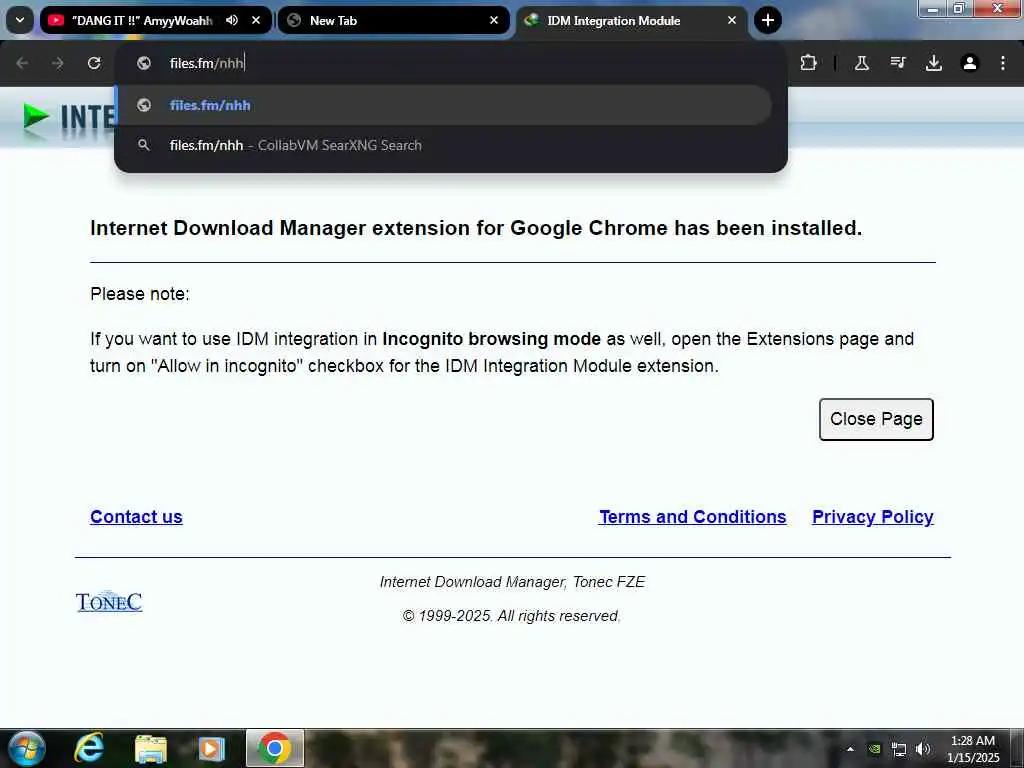Click the address bar containing files.fm/nhh

[x=451, y=63]
